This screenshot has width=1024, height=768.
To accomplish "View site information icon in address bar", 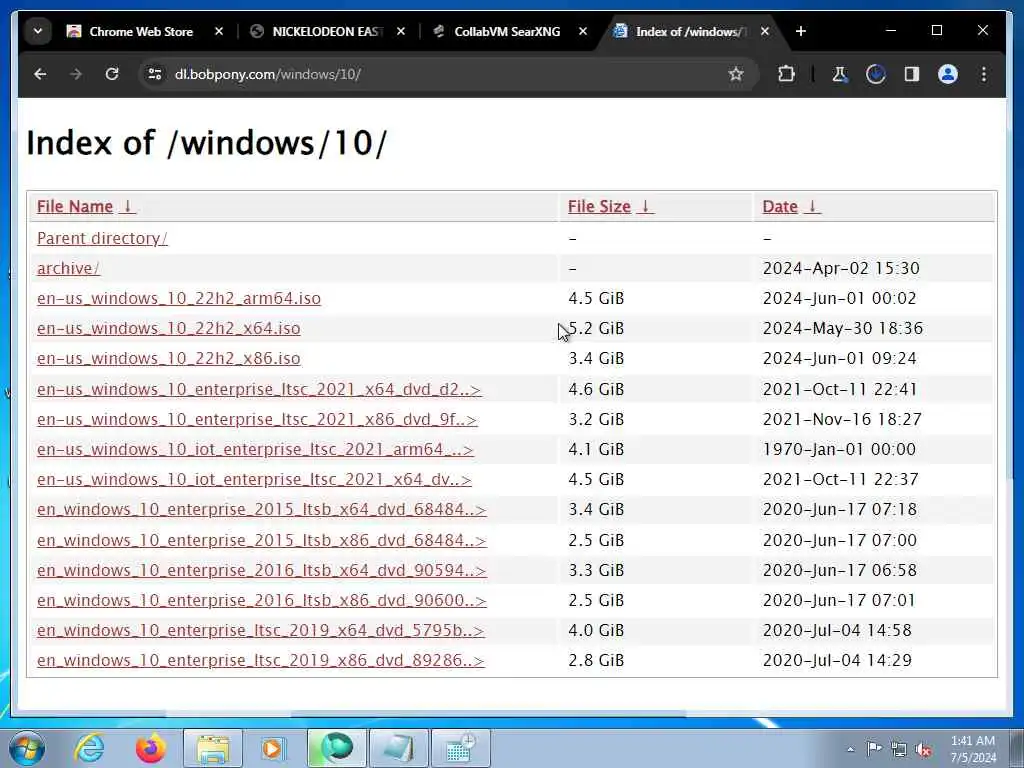I will (x=155, y=74).
